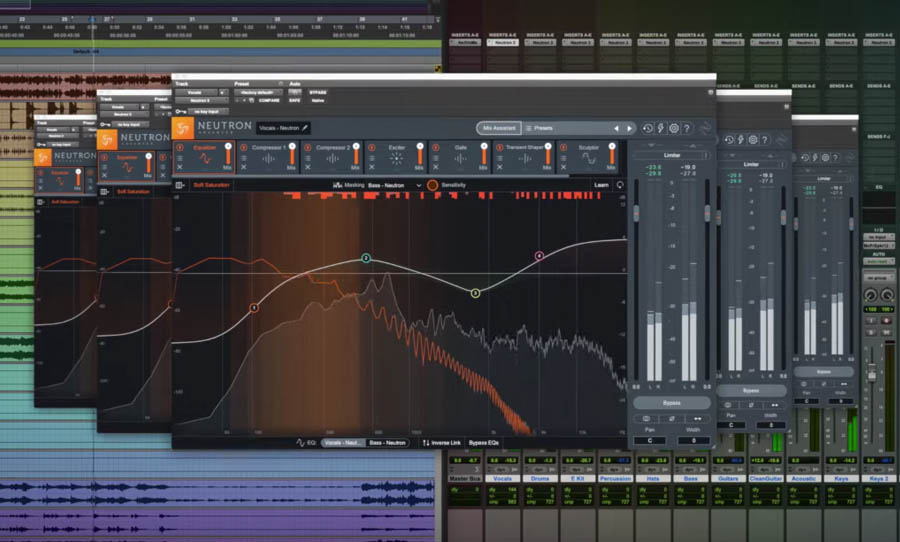900x542 pixels.
Task: Switch to Bass - Neutron EQ tab
Action: [x=387, y=443]
